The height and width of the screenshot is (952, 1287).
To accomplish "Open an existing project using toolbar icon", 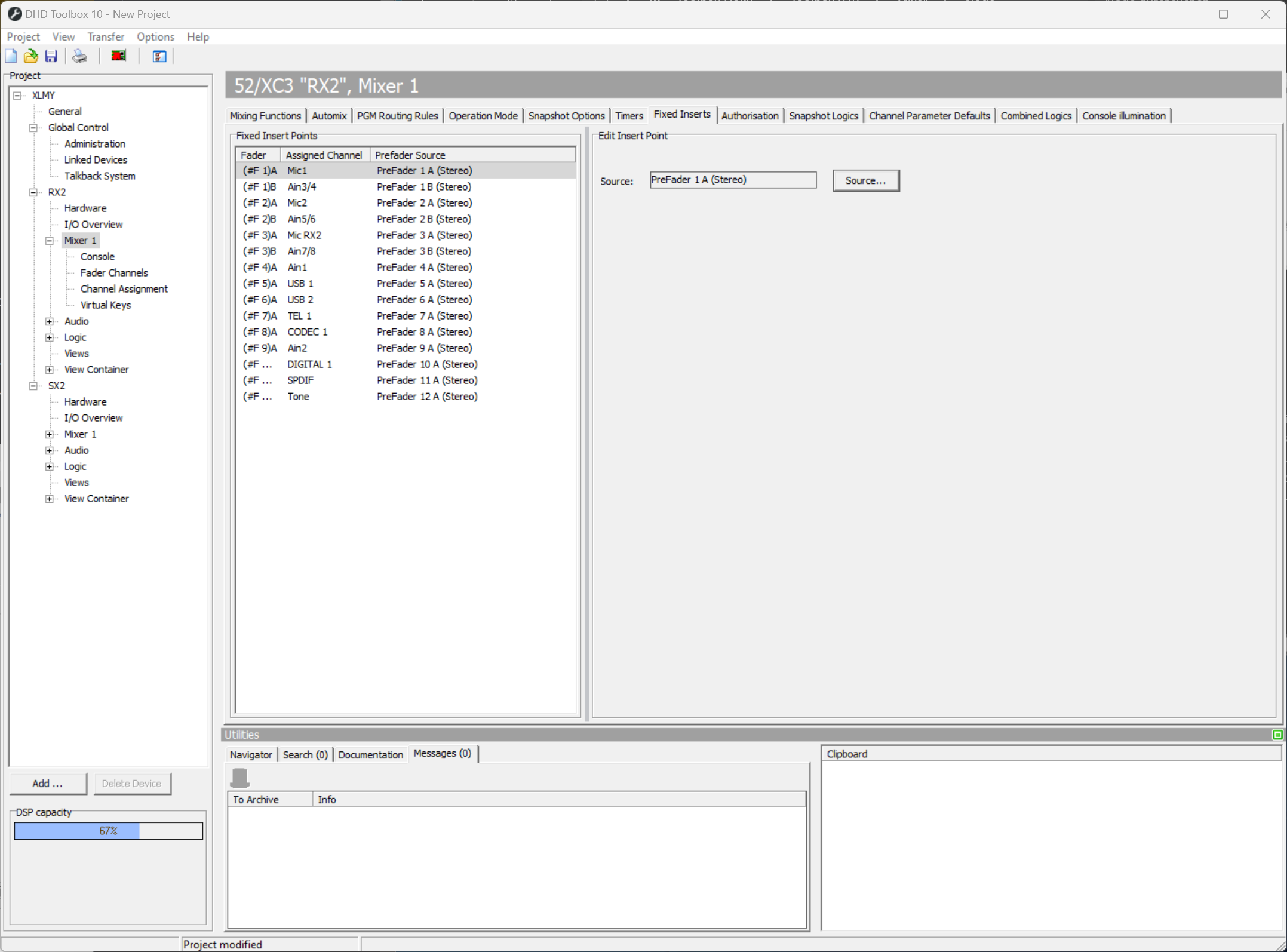I will pos(30,56).
